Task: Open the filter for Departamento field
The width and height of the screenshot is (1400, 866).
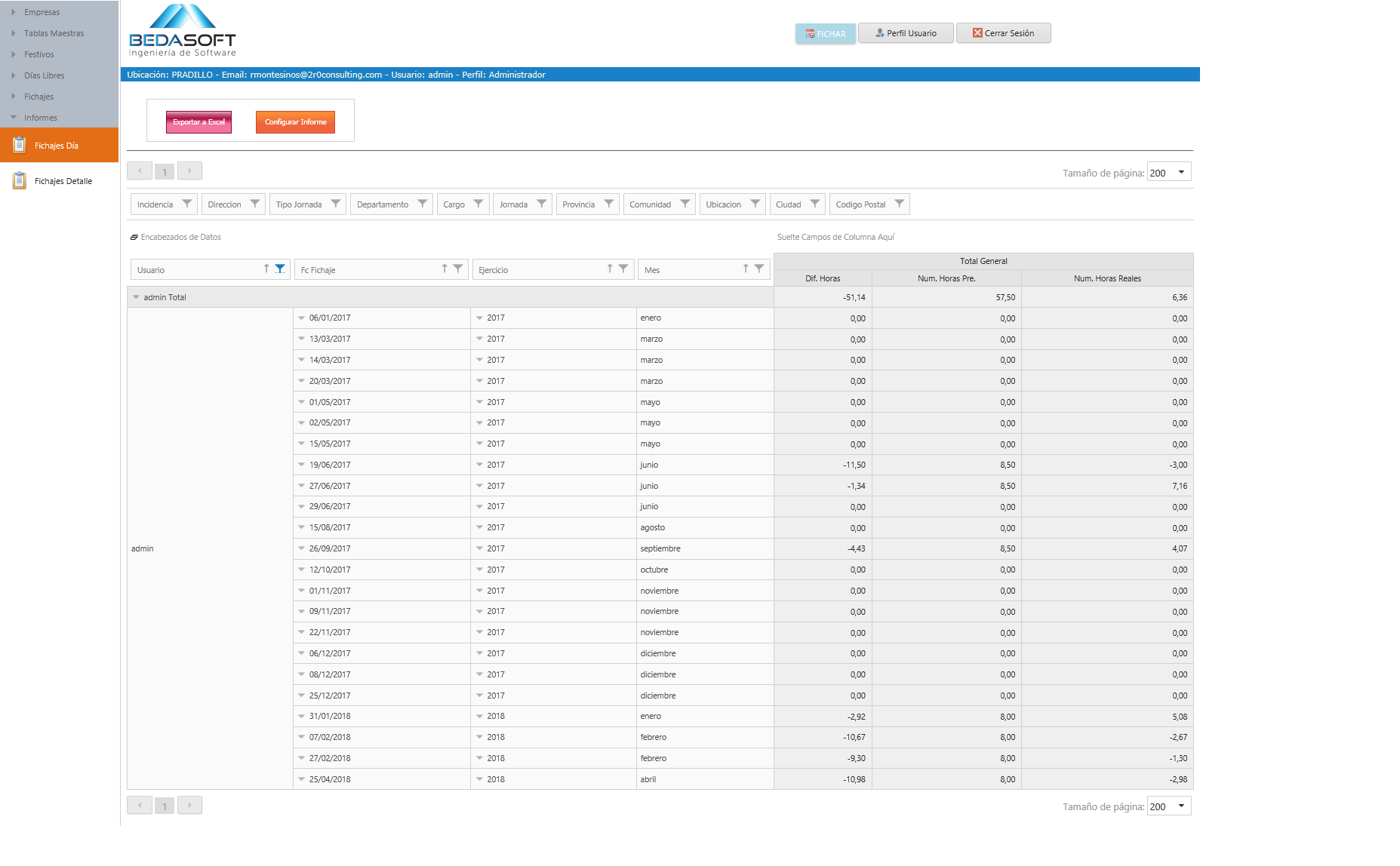Action: click(x=423, y=204)
